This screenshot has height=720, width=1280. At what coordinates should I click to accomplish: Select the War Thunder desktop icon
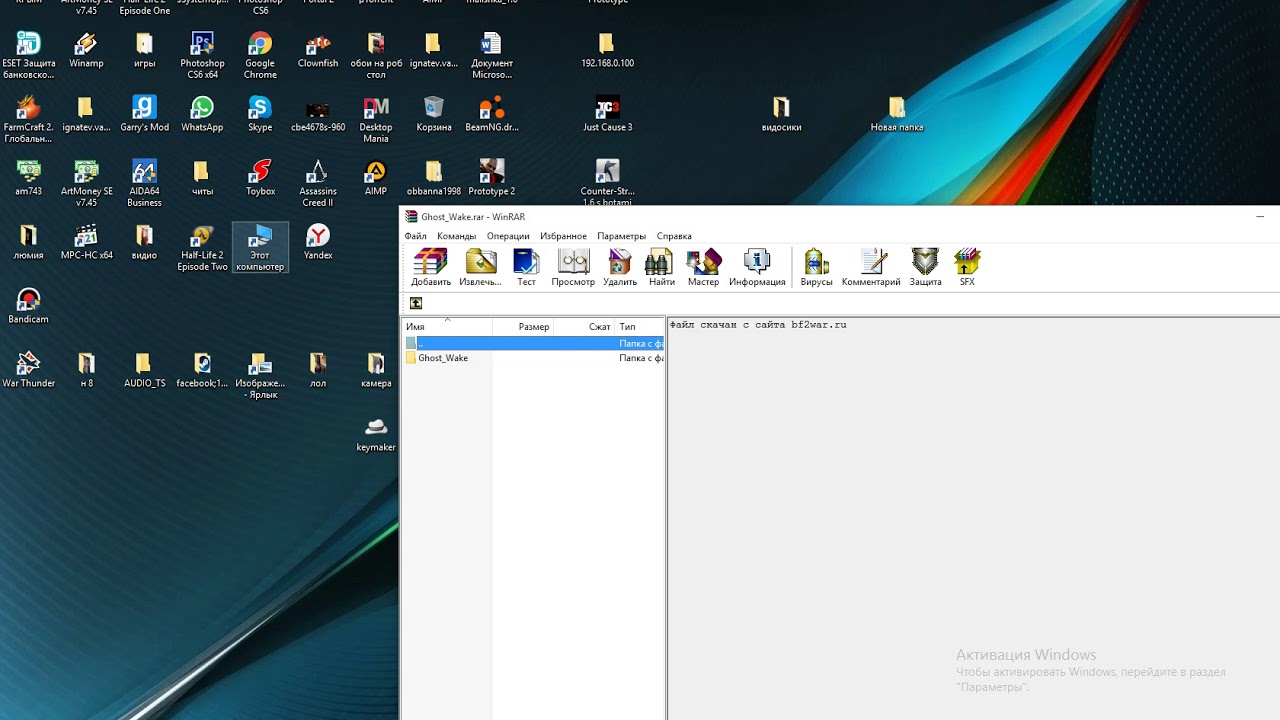28,370
